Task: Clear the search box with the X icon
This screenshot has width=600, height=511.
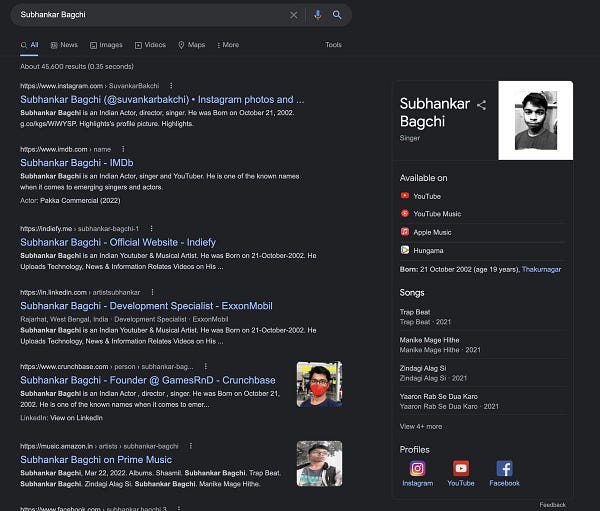Action: 293,15
